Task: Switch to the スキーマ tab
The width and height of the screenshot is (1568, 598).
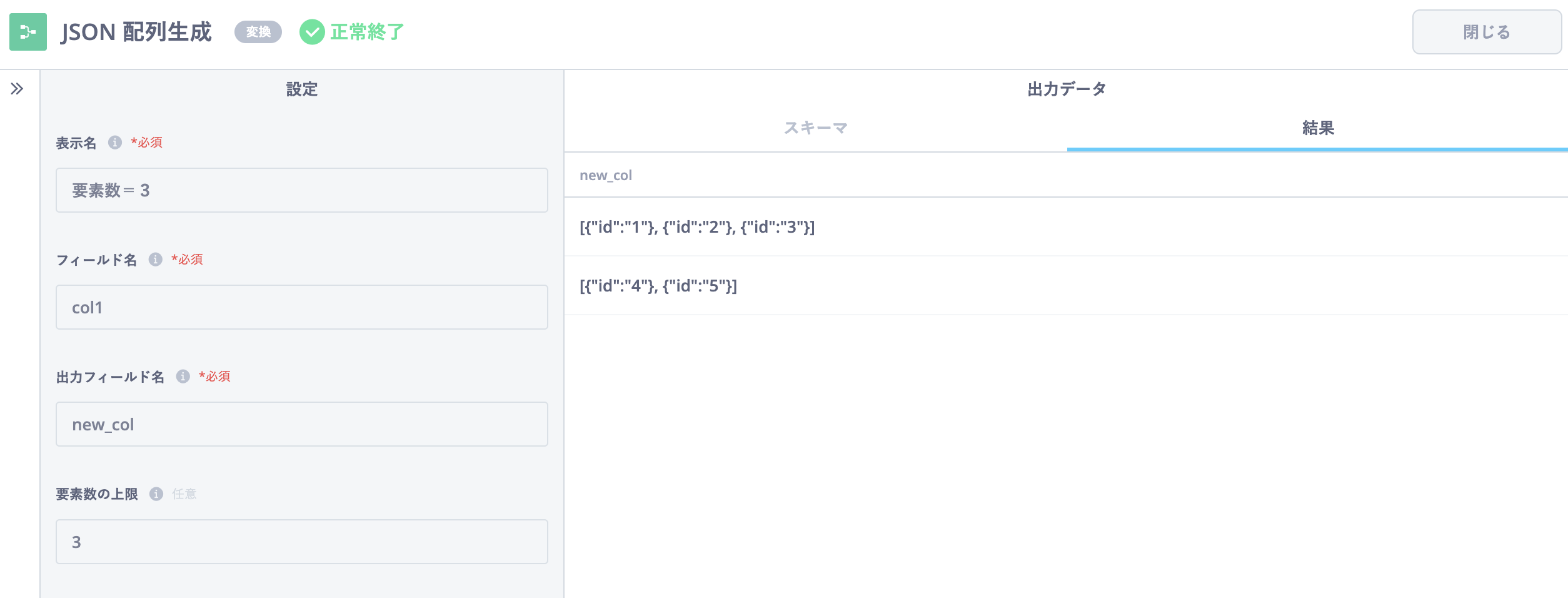Action: [x=815, y=128]
